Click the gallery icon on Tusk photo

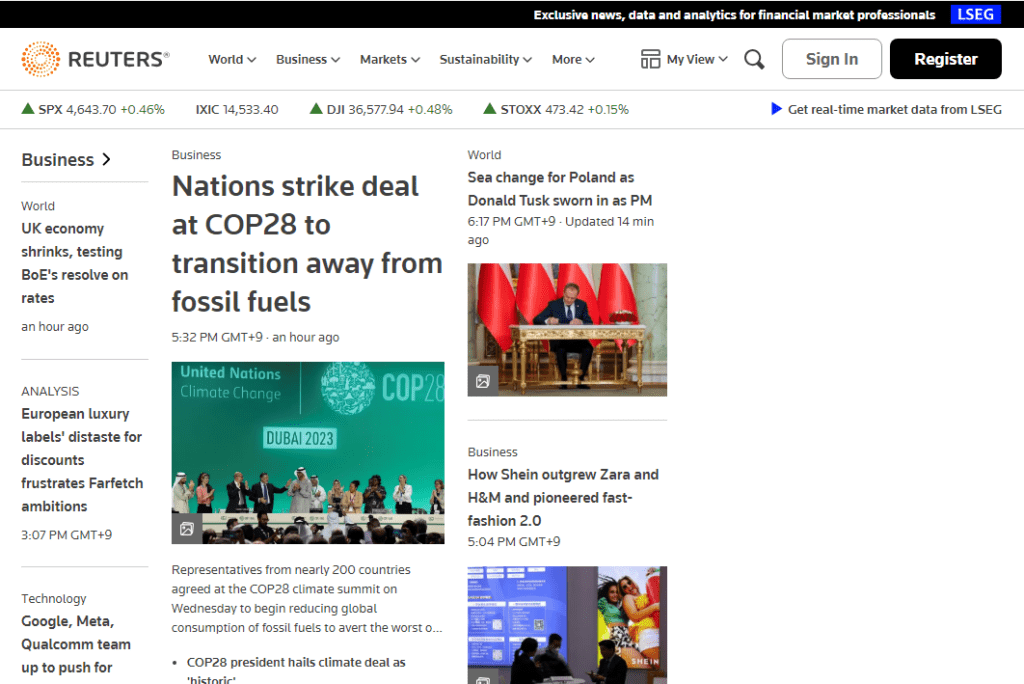point(482,381)
